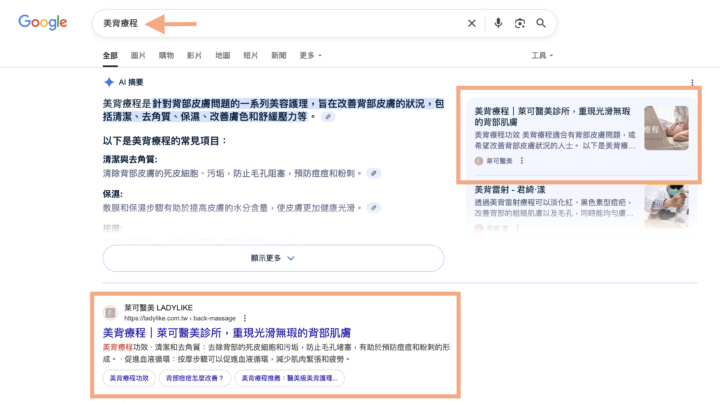The height and width of the screenshot is (405, 720).
Task: Click the 萊可醫美 LADYLIKE site name
Action: pyautogui.click(x=158, y=308)
